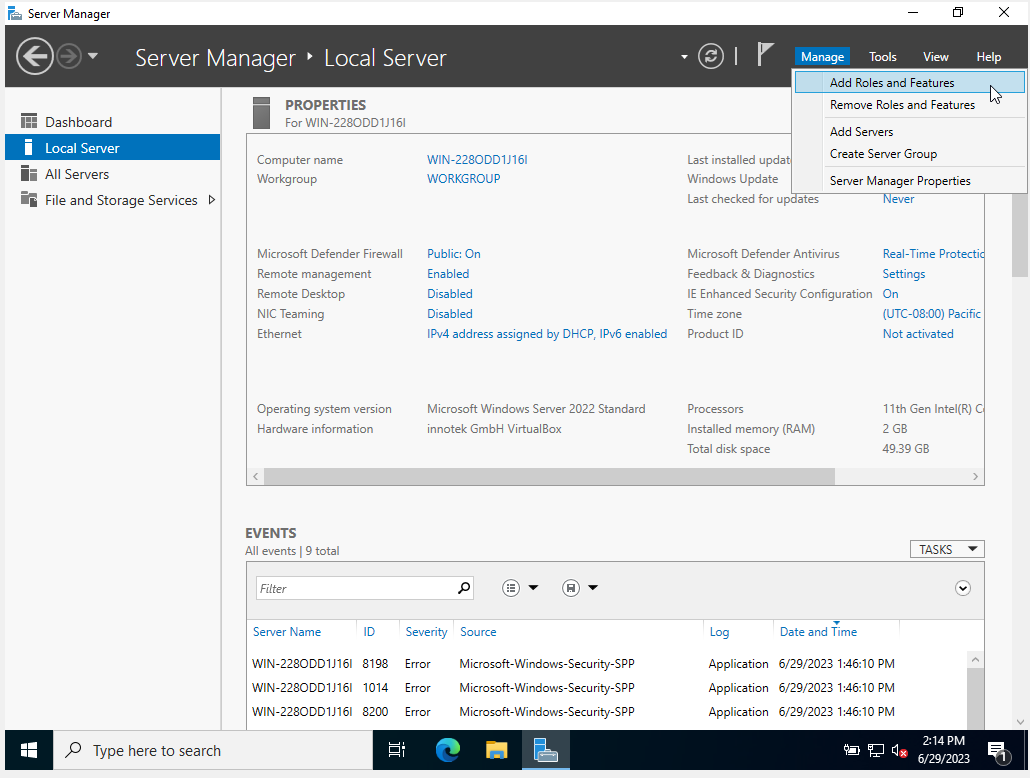Expand the File and Storage Services arrow

(x=210, y=199)
